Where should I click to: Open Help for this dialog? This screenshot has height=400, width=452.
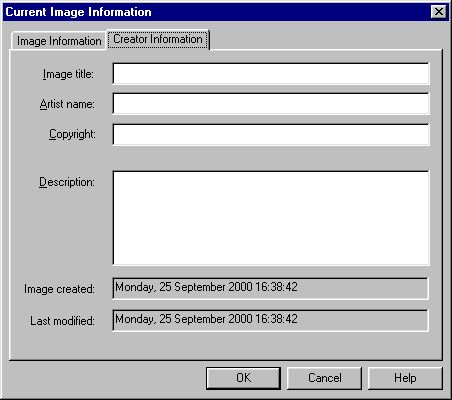(x=405, y=378)
